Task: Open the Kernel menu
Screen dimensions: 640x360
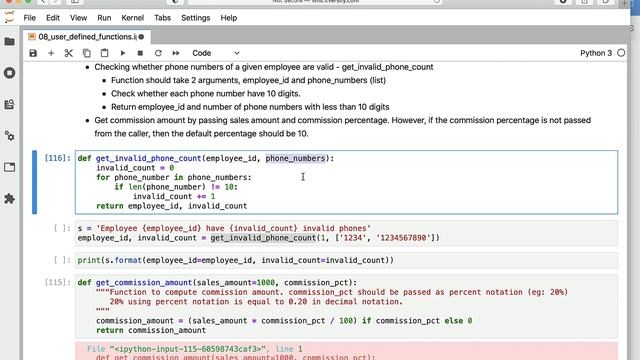Action: point(133,18)
